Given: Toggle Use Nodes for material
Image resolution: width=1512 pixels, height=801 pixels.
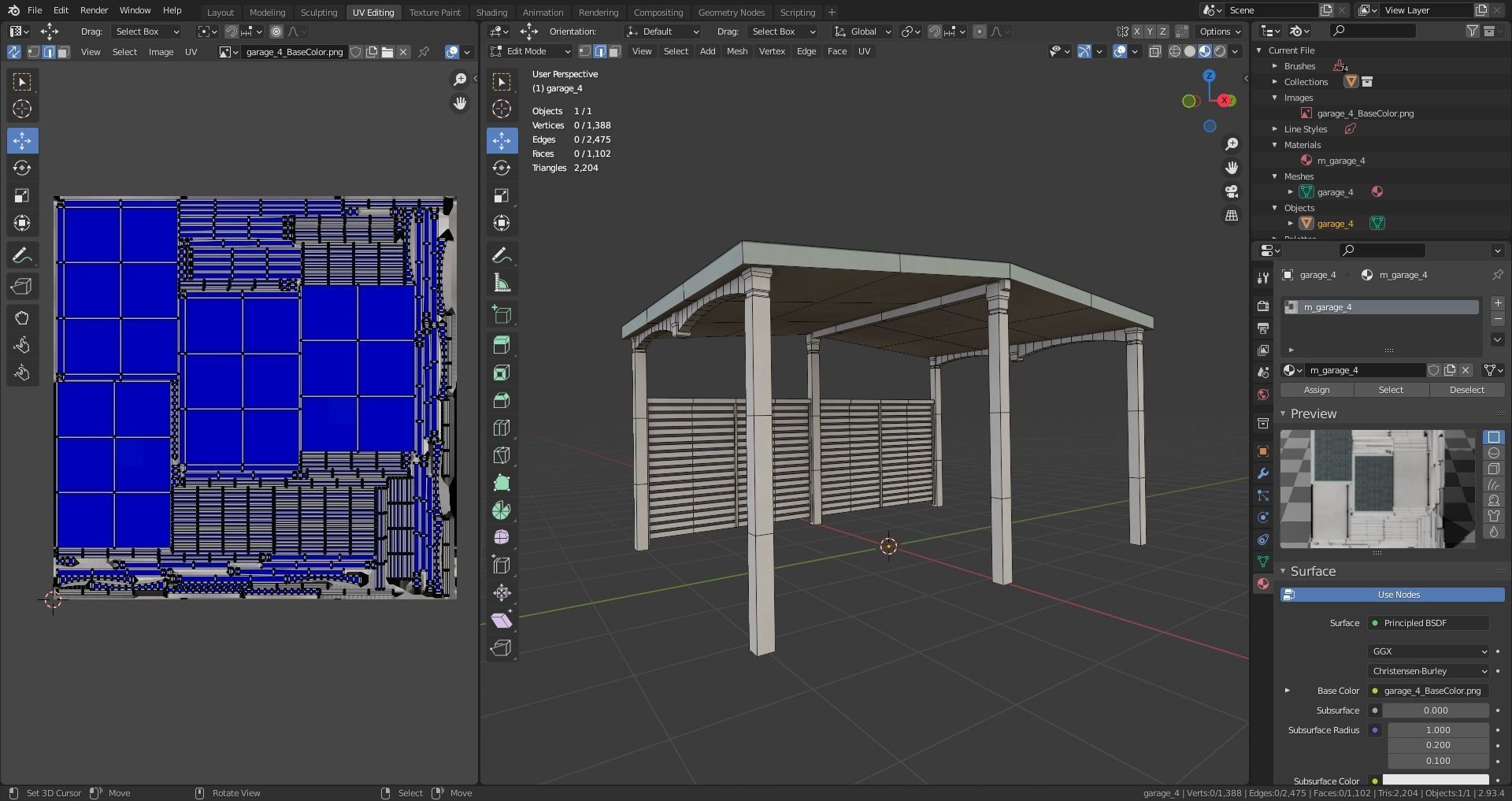Looking at the screenshot, I should point(1392,595).
